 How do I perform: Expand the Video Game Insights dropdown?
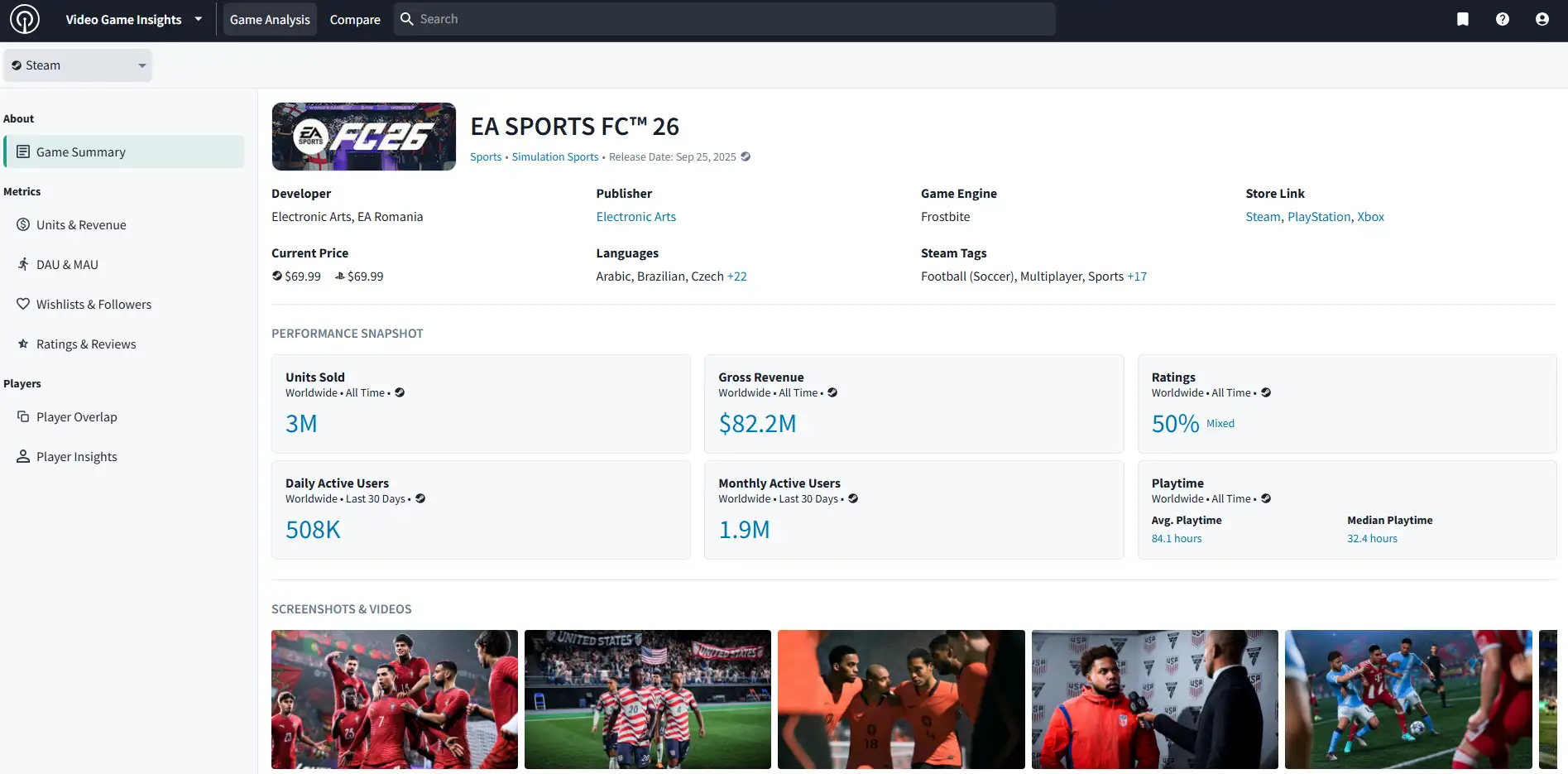(199, 19)
